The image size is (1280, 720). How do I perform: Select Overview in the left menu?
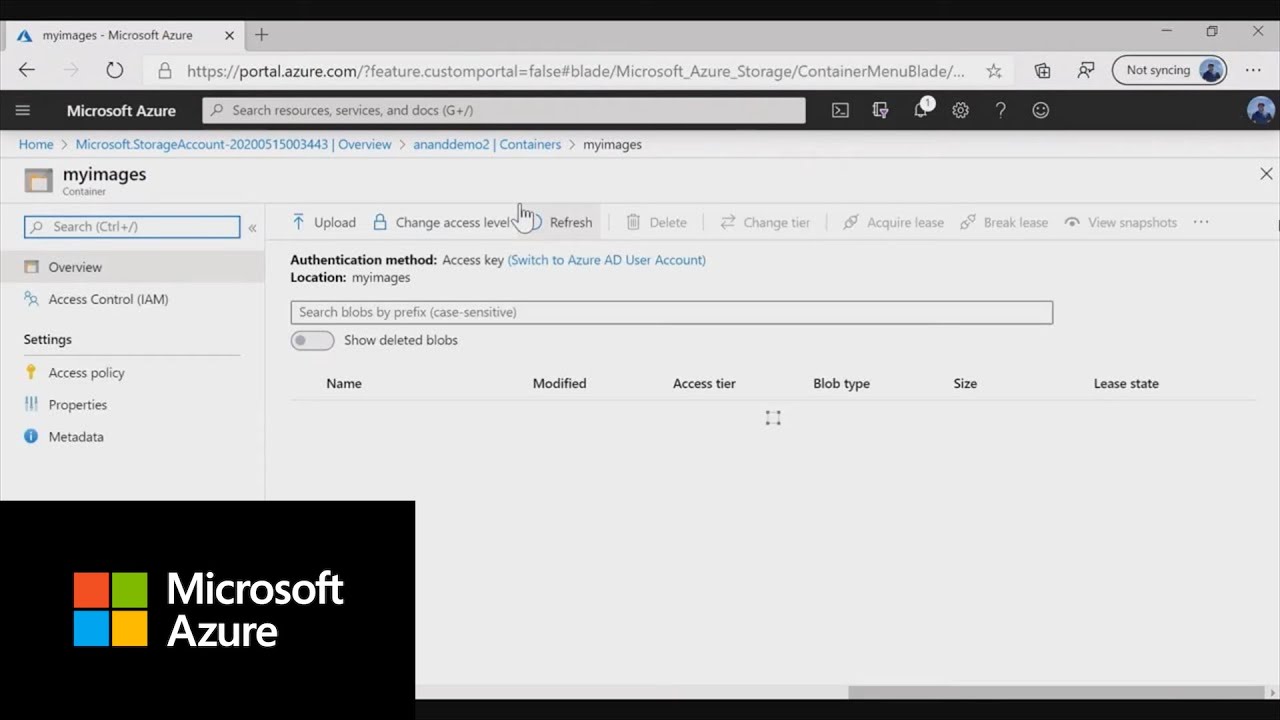point(132,267)
